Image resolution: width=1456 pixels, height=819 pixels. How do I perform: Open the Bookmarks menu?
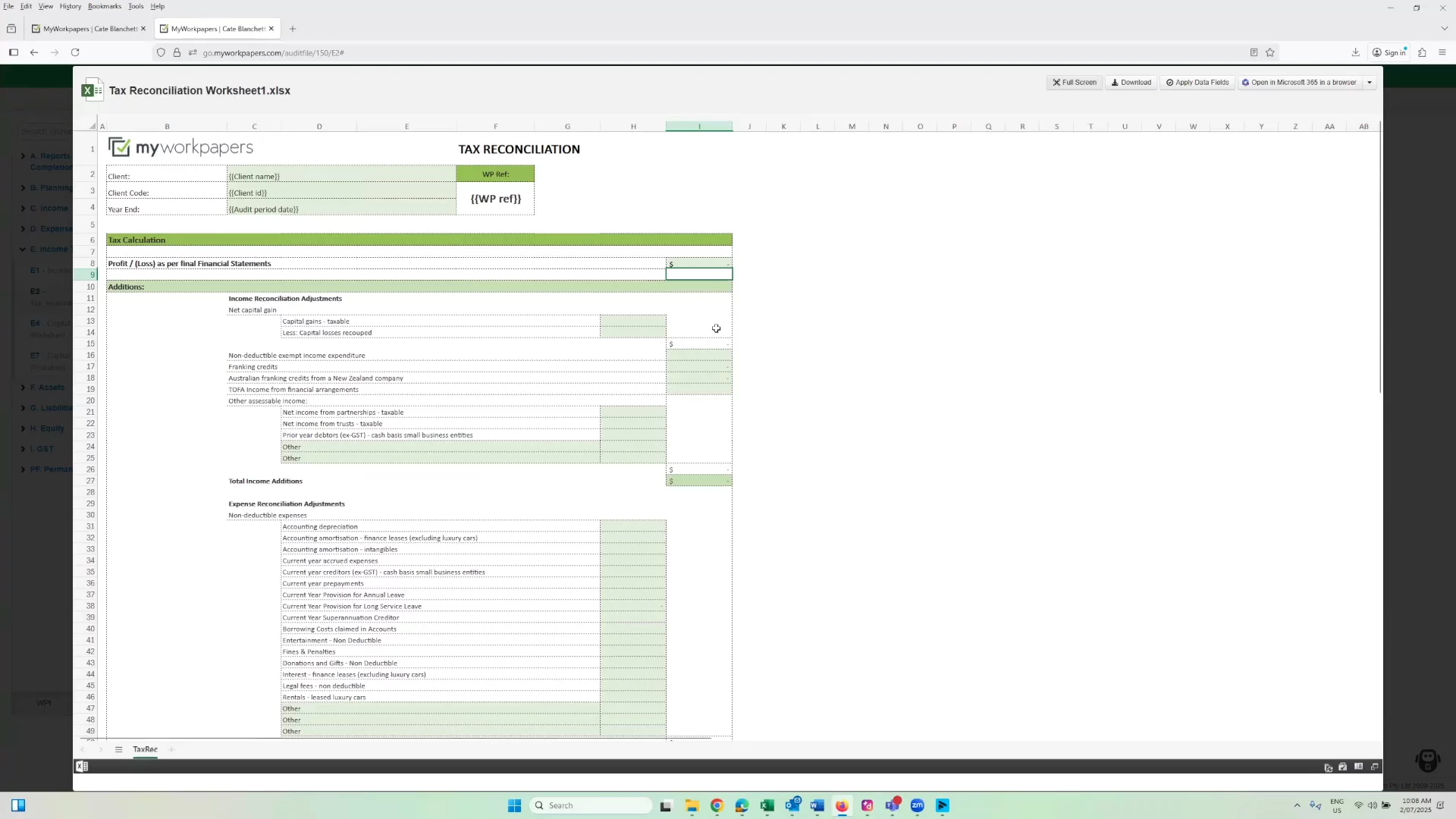point(104,6)
